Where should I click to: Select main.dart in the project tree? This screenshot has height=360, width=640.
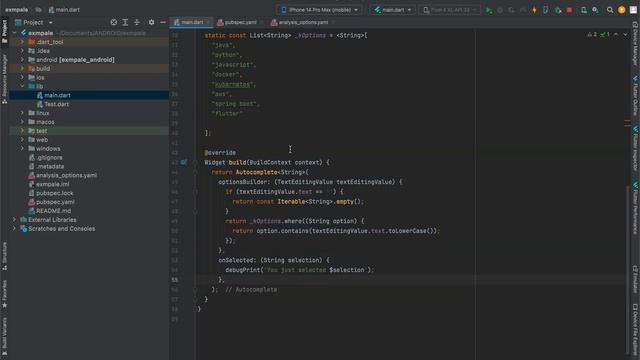pyautogui.click(x=57, y=95)
